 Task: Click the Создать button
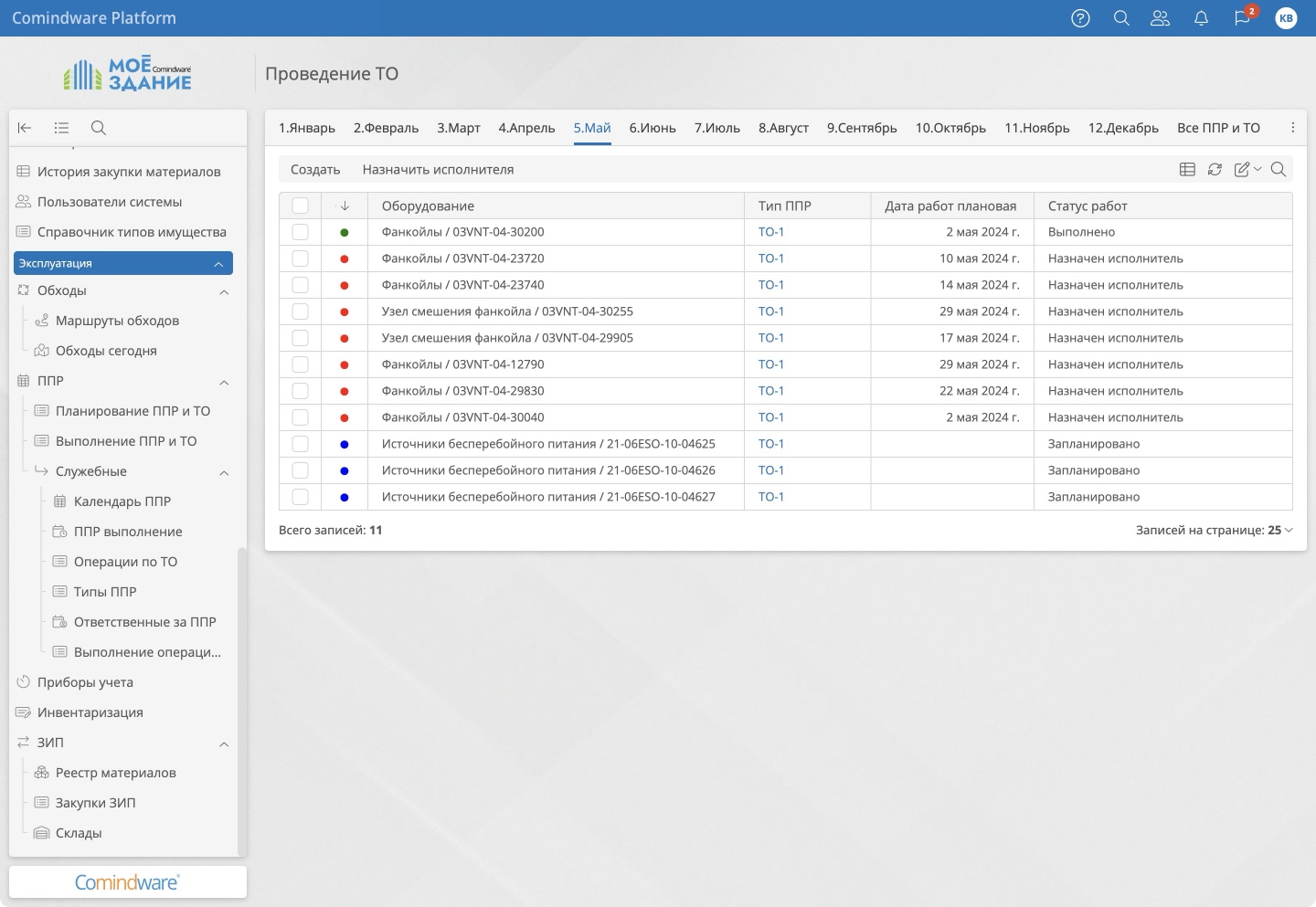coord(315,170)
